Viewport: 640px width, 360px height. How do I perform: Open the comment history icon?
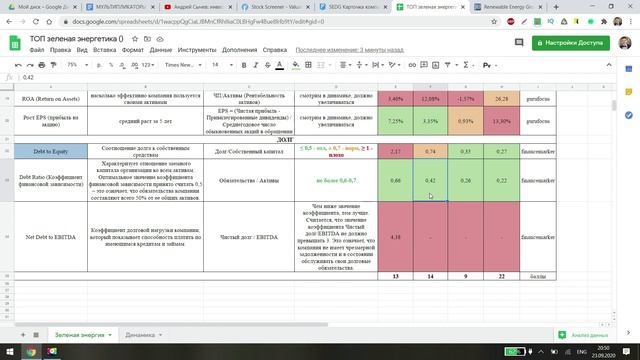(x=519, y=42)
